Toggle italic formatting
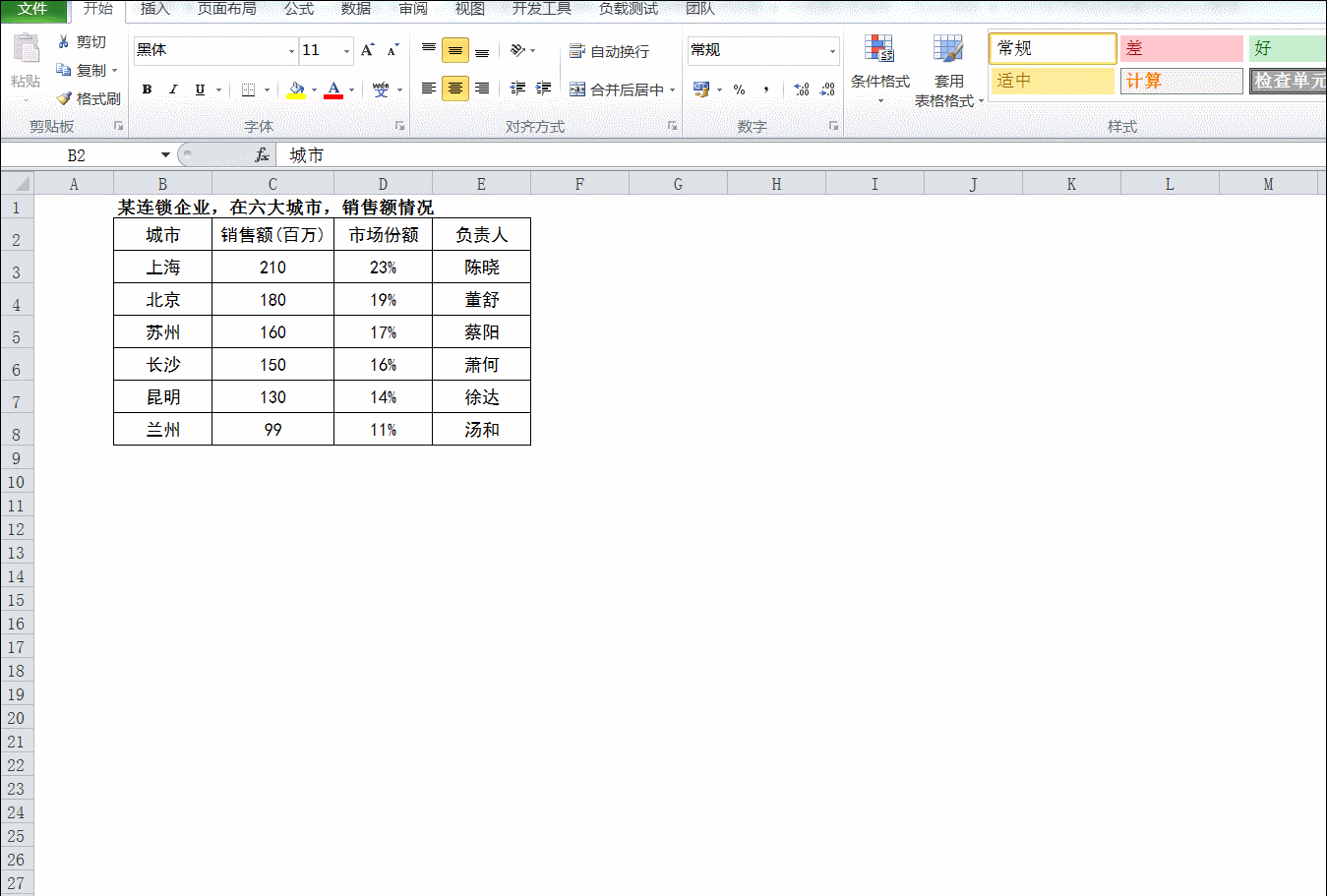The image size is (1327, 896). click(x=173, y=90)
